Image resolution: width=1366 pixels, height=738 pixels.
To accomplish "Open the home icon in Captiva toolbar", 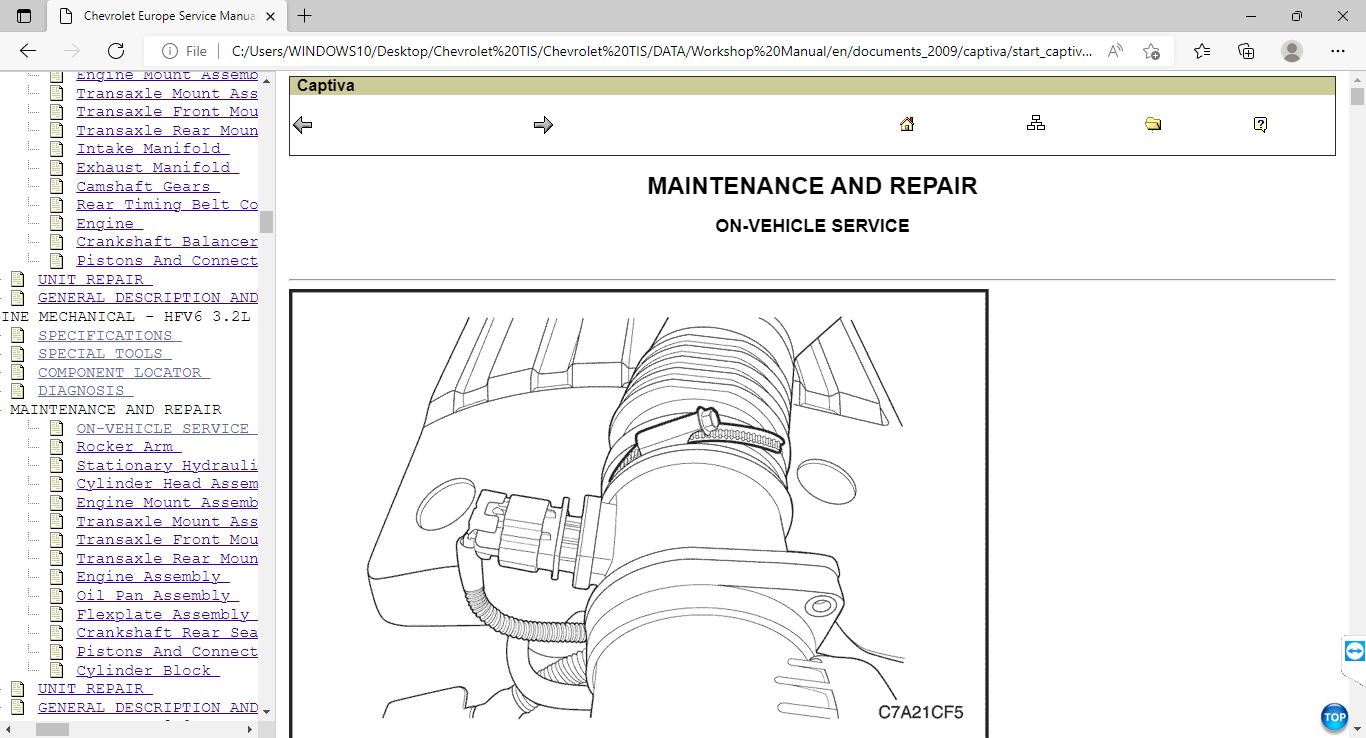I will (x=907, y=124).
